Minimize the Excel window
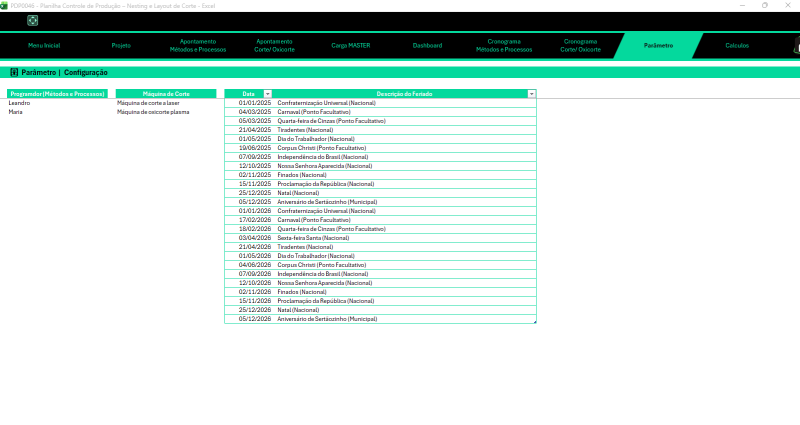 (735, 5)
